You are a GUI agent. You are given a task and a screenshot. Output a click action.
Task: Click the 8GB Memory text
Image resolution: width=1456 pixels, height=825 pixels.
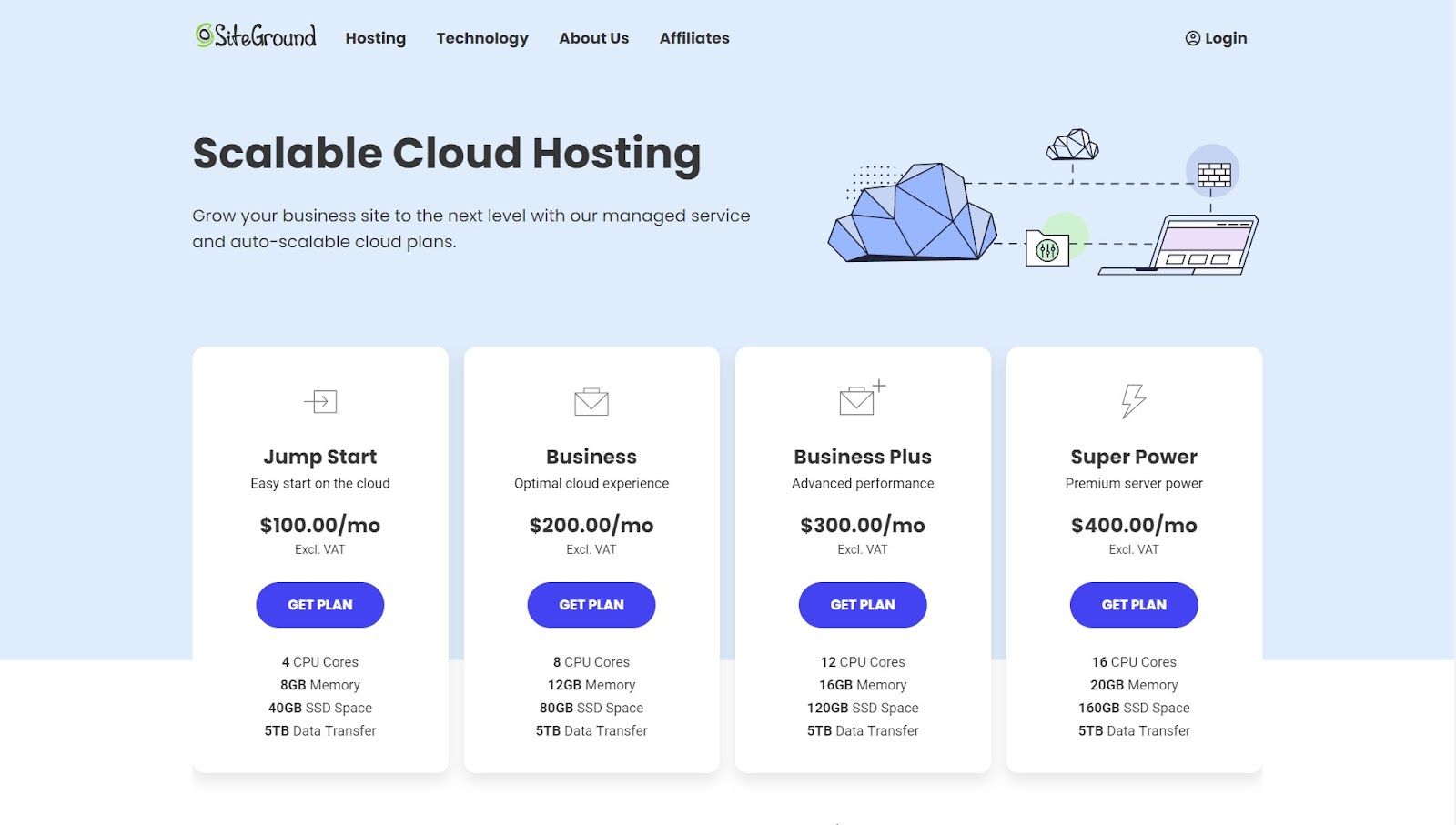pos(320,685)
